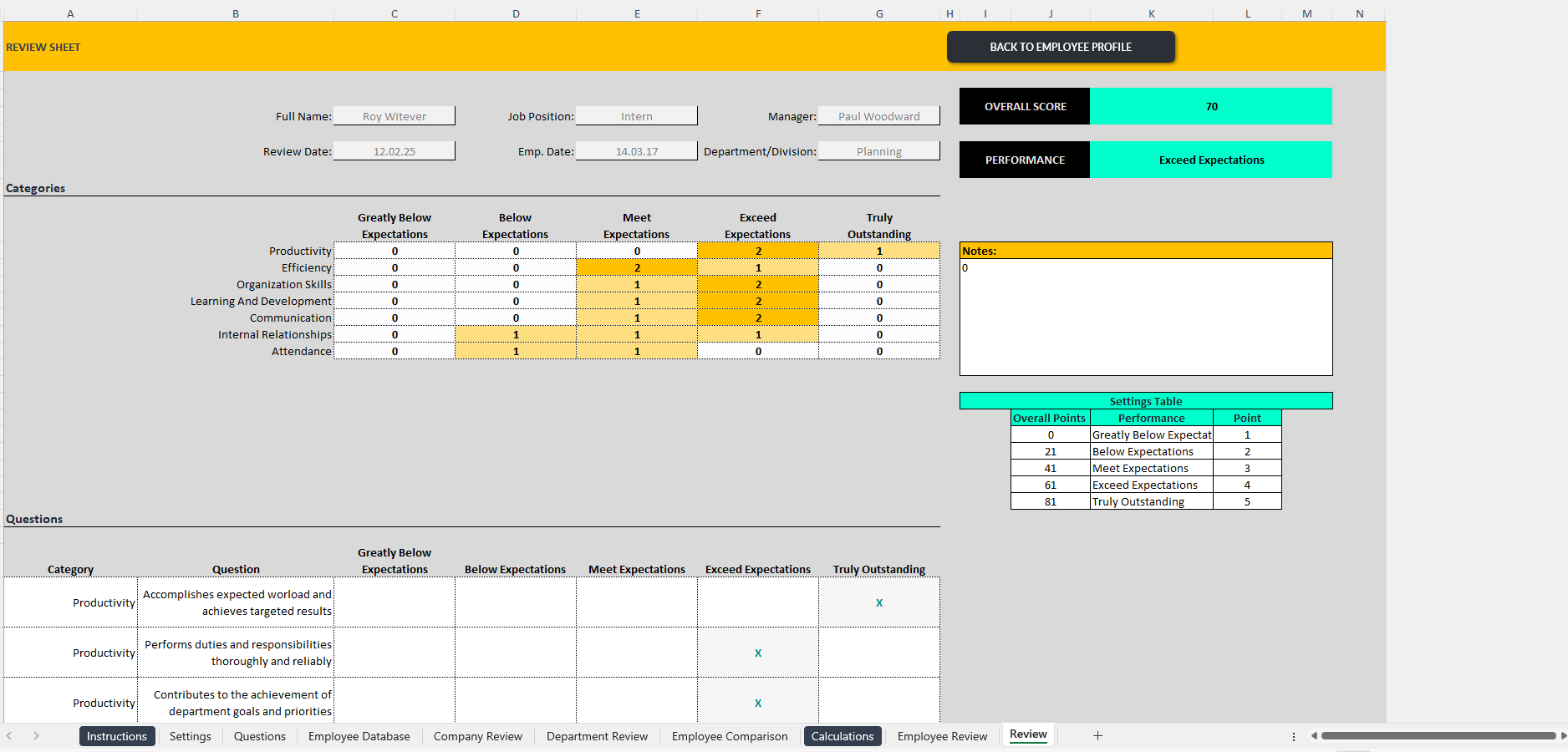The height and width of the screenshot is (752, 1568).
Task: Mark Meet Expectations for the department goals question
Action: pos(636,703)
